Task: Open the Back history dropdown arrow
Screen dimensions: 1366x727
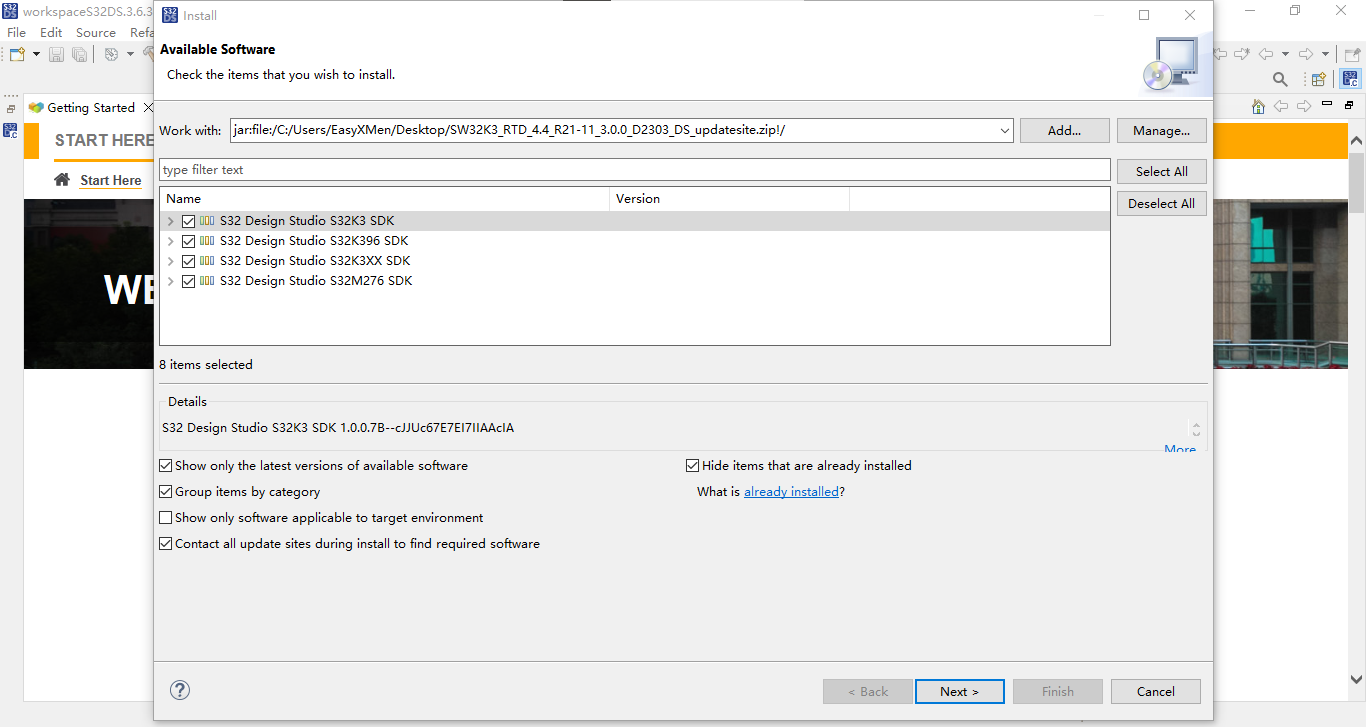Action: pos(1285,54)
